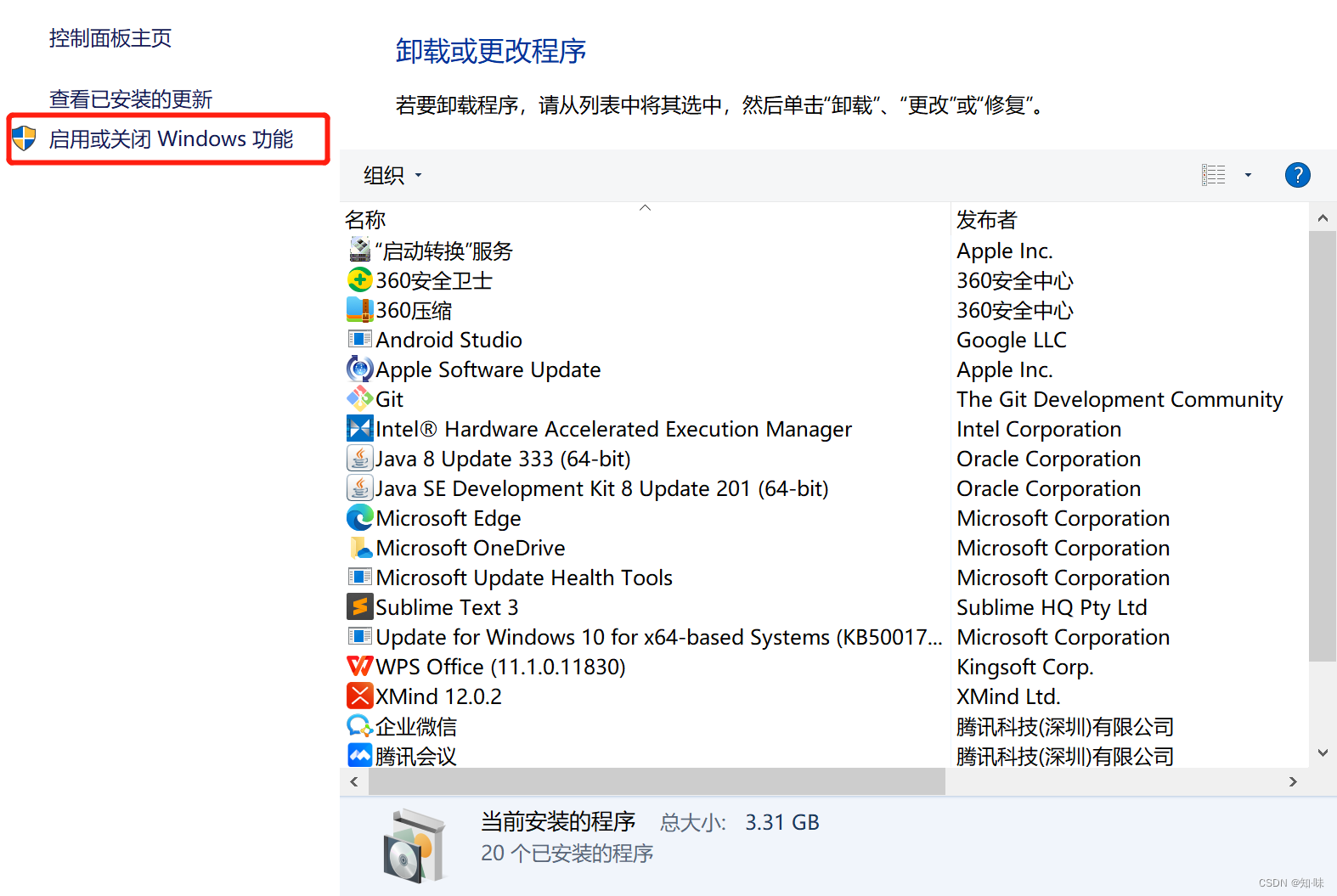The width and height of the screenshot is (1337, 896).
Task: Go to 控制面板主页
Action: click(x=110, y=38)
